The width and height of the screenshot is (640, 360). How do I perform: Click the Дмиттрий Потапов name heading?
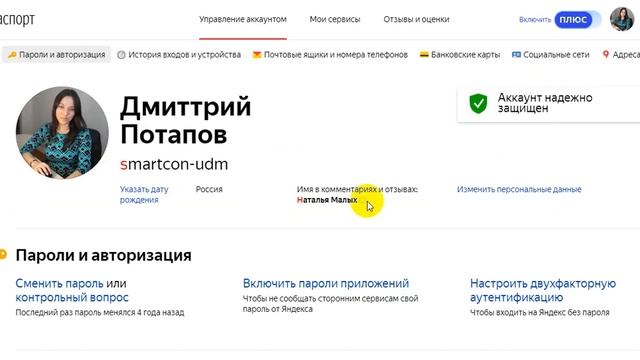click(185, 120)
